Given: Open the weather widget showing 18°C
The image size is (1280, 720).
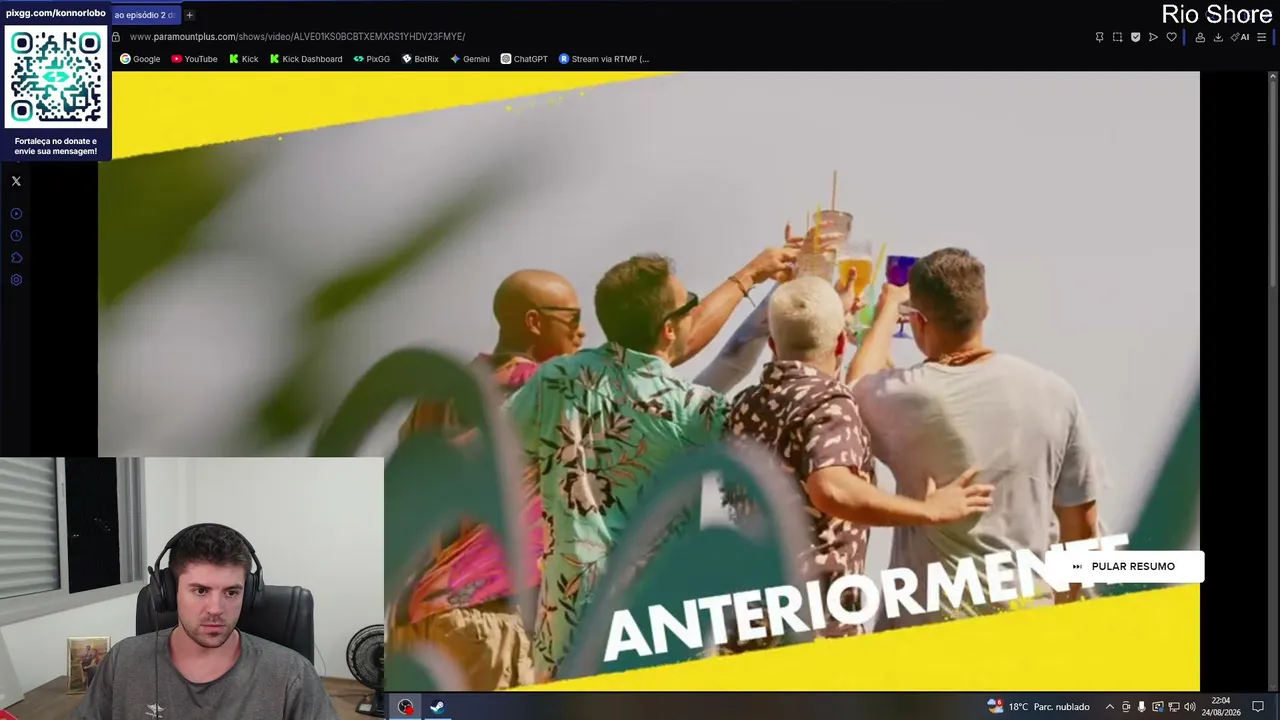Looking at the screenshot, I should [1038, 707].
